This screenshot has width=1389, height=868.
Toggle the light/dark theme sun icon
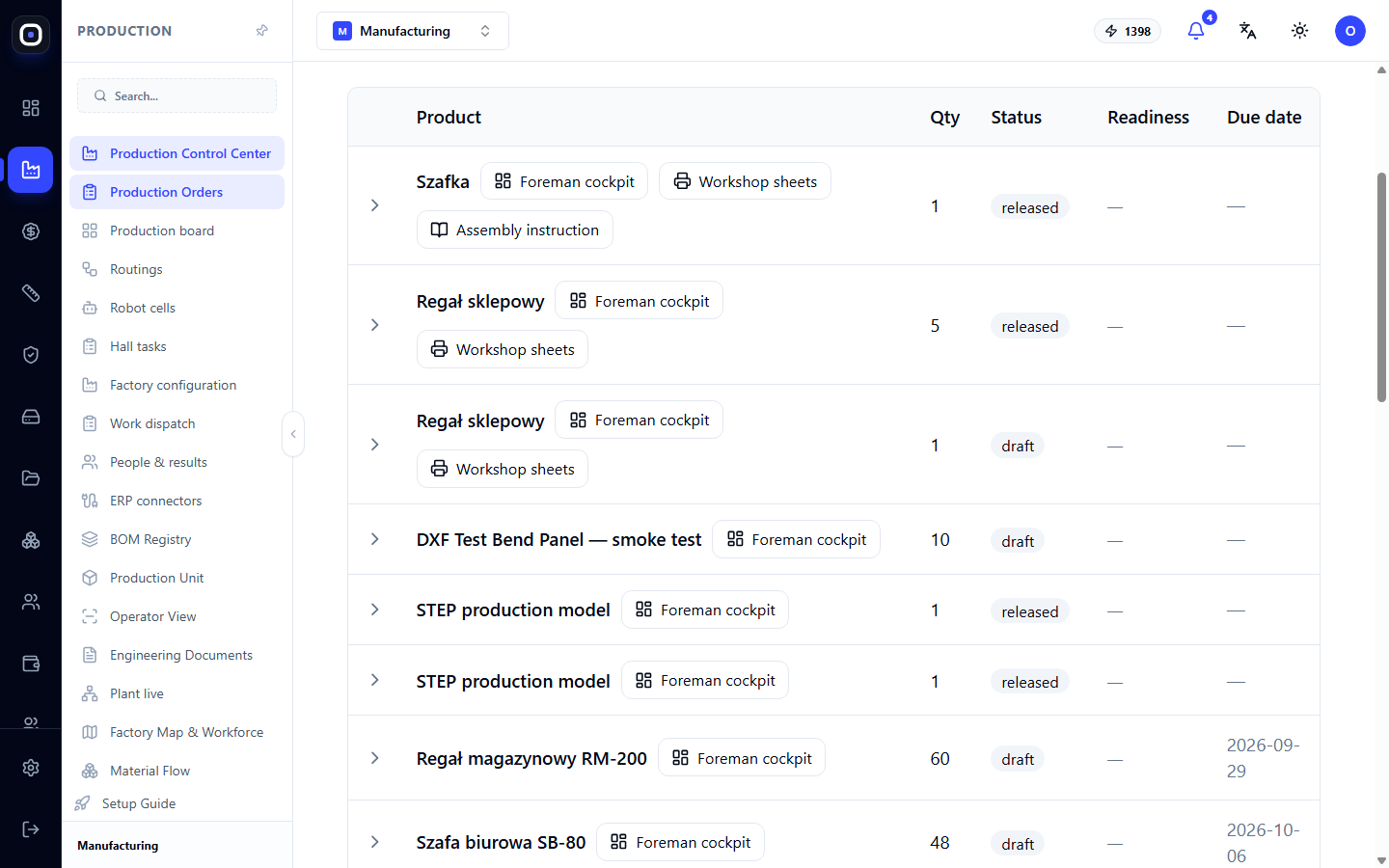tap(1300, 31)
